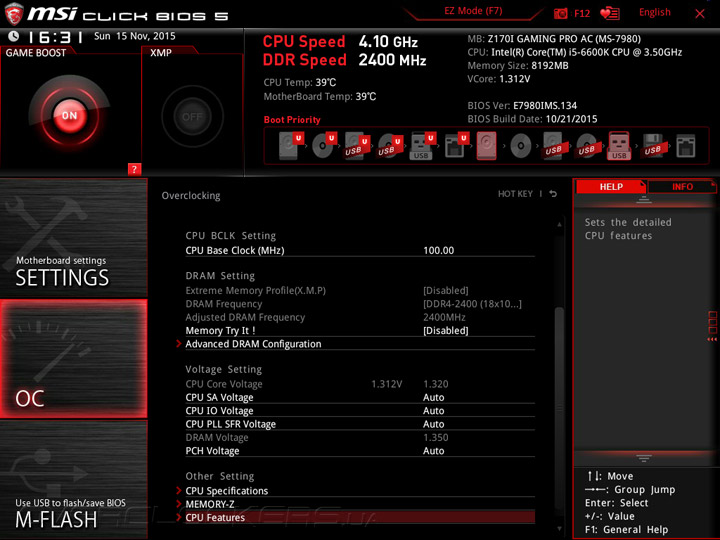Screen dimensions: 720x540
Task: Open the DRAM Frequency DDR4-2400 value
Action: pyautogui.click(x=472, y=304)
